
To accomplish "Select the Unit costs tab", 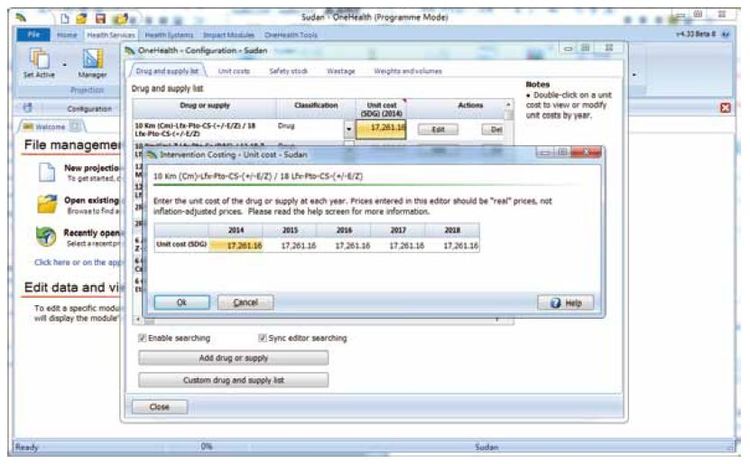I will pos(234,71).
